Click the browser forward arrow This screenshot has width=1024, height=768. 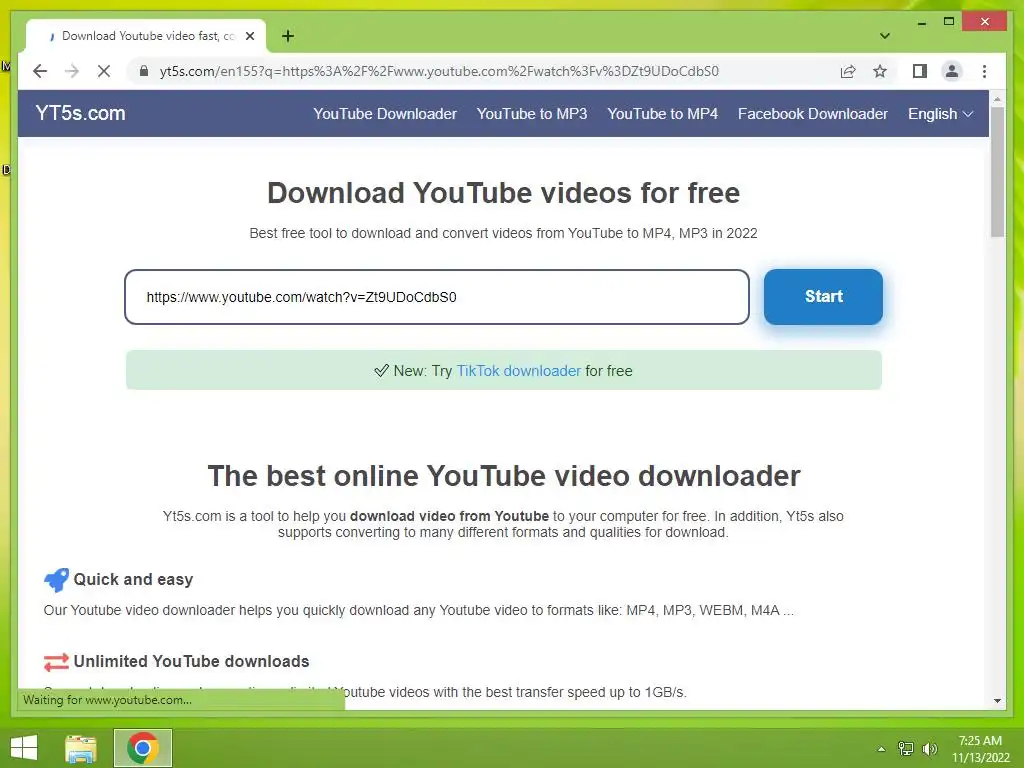72,71
